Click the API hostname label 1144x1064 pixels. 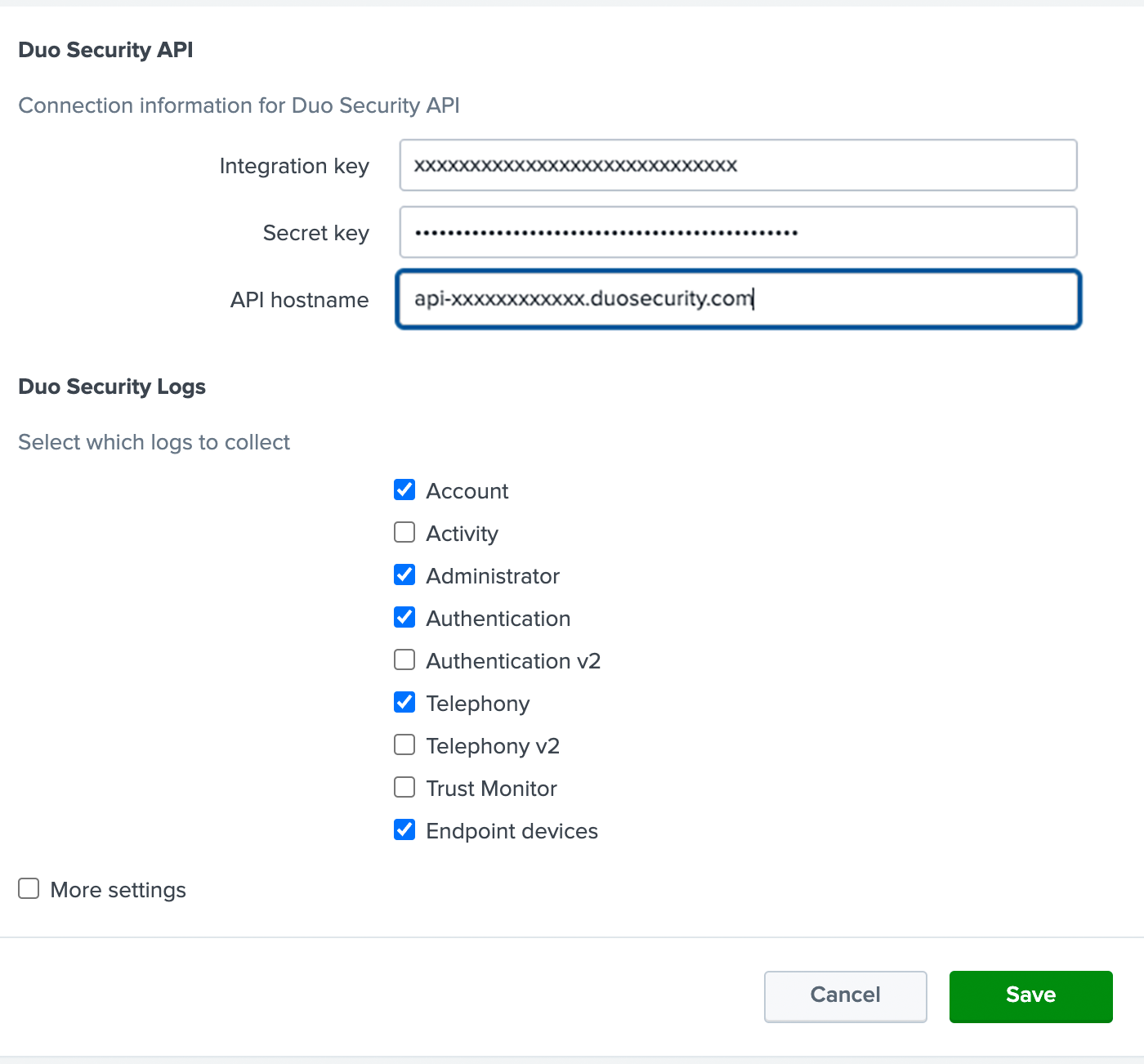point(299,299)
